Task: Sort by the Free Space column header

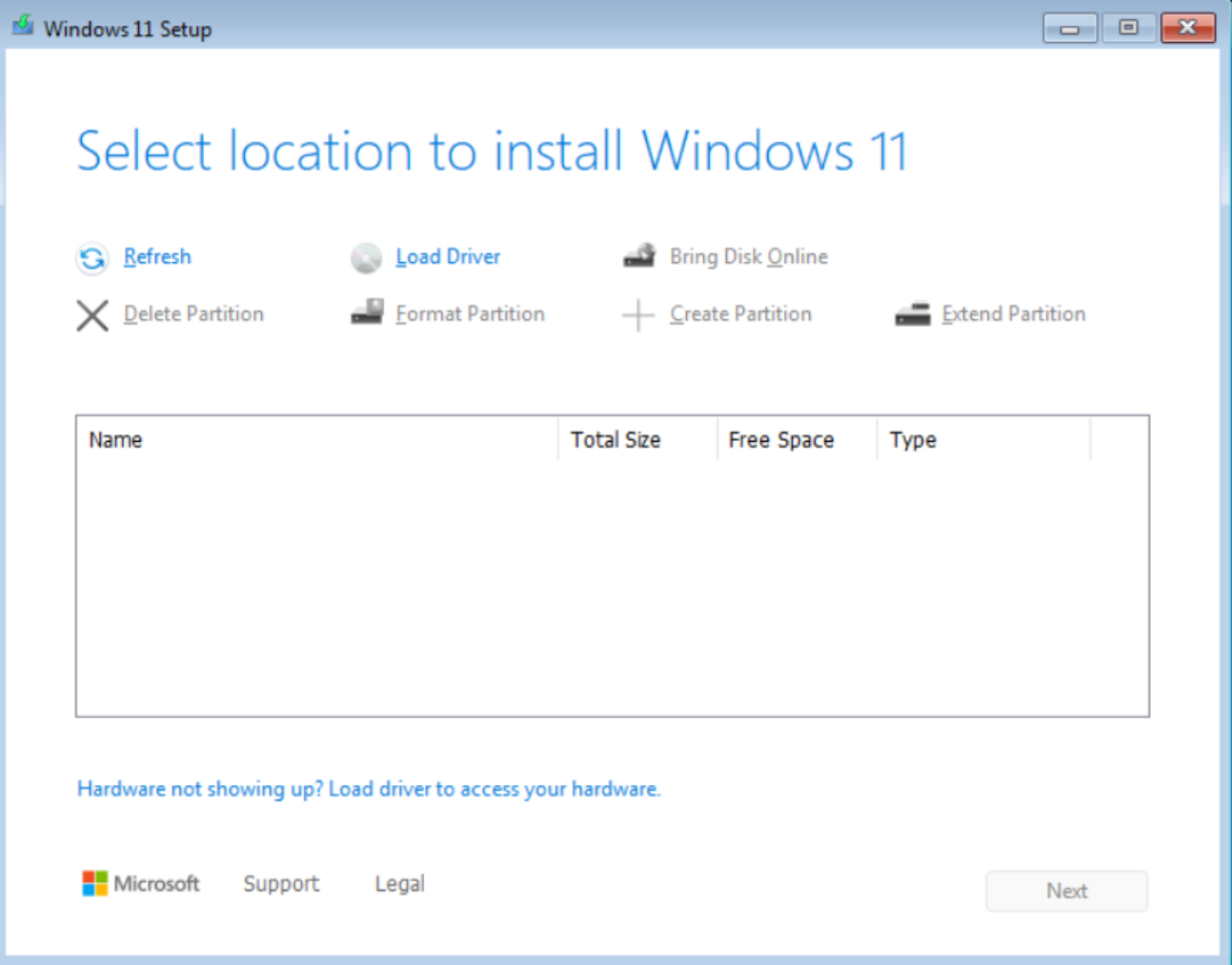Action: tap(797, 440)
